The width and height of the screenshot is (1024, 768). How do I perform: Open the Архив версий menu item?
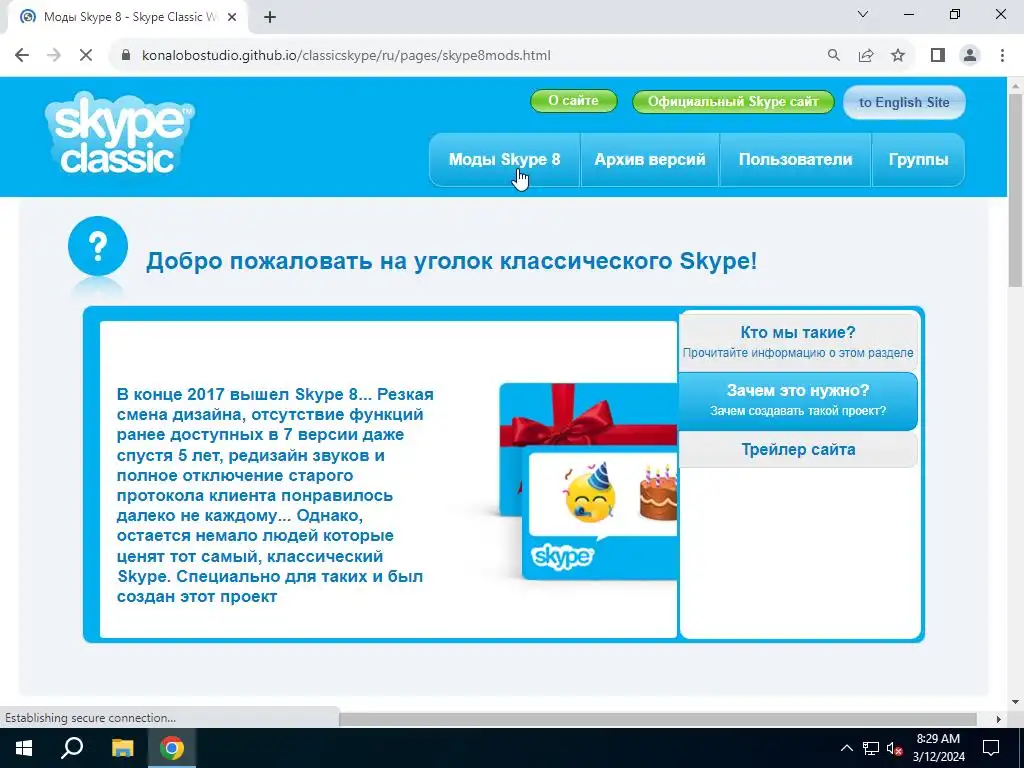click(x=650, y=160)
